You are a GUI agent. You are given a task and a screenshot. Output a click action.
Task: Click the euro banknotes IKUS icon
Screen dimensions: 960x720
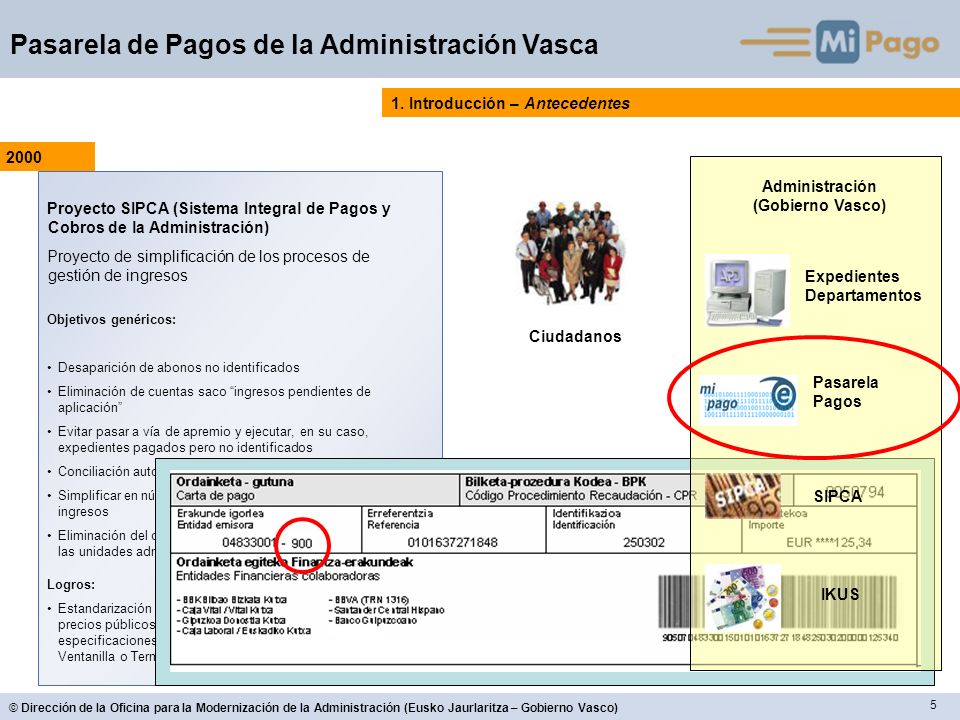coord(743,598)
